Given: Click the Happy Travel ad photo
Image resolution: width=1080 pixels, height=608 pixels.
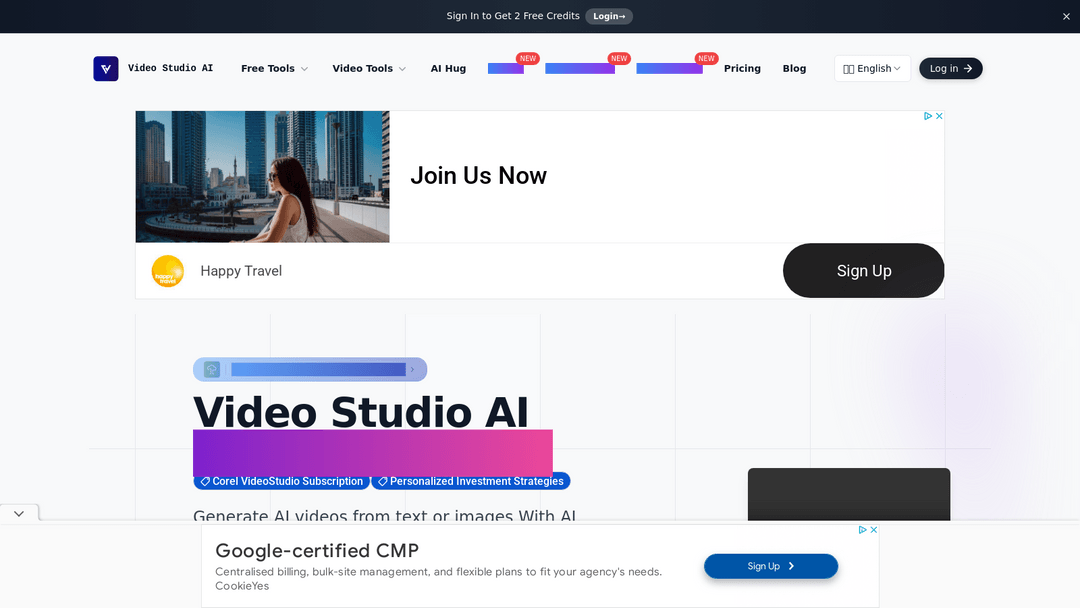Looking at the screenshot, I should coord(262,176).
